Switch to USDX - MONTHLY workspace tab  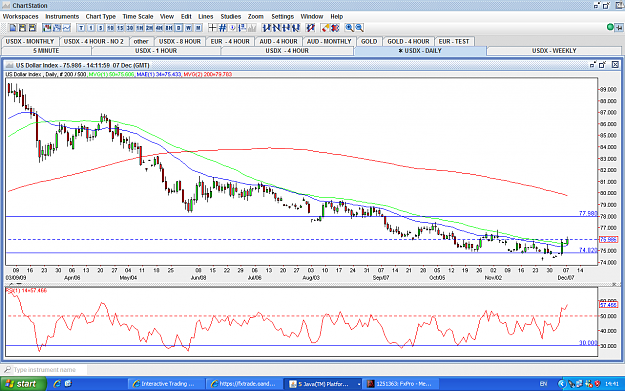click(30, 41)
